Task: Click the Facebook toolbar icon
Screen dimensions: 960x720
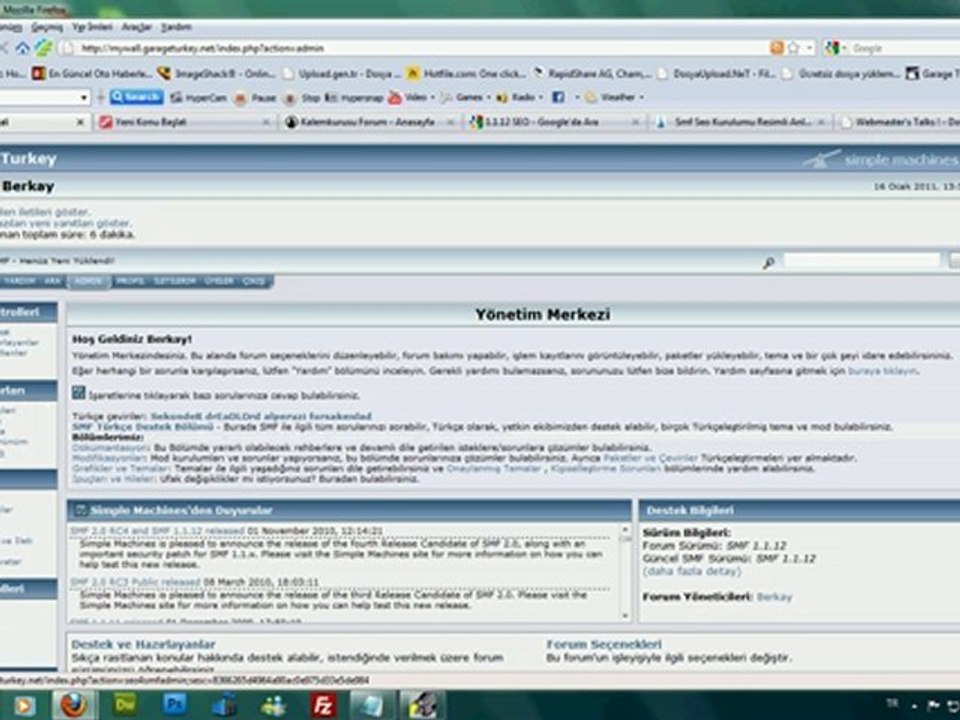Action: 558,97
